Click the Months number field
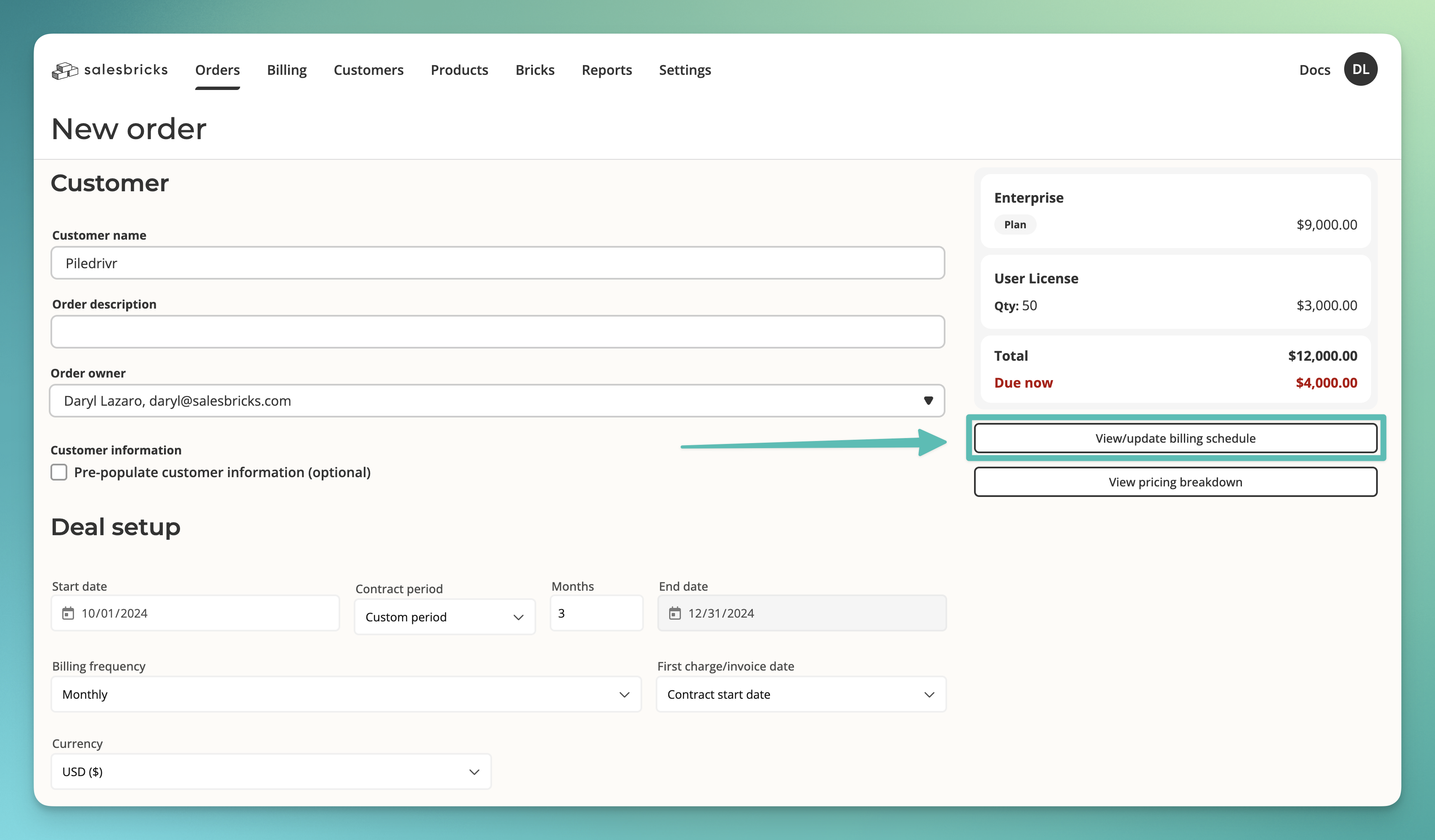This screenshot has height=840, width=1435. click(596, 613)
